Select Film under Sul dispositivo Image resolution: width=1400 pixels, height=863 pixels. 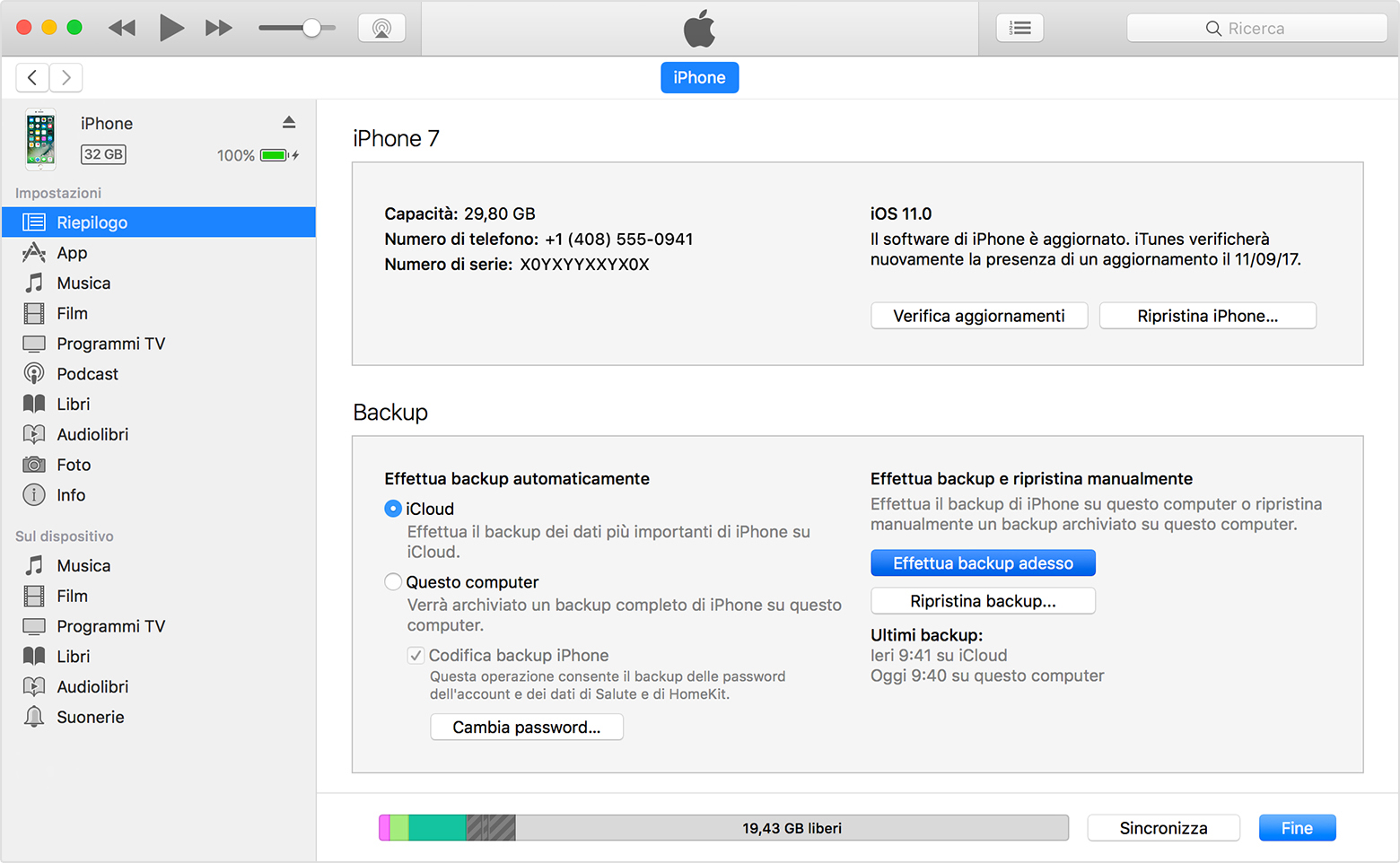click(x=72, y=596)
